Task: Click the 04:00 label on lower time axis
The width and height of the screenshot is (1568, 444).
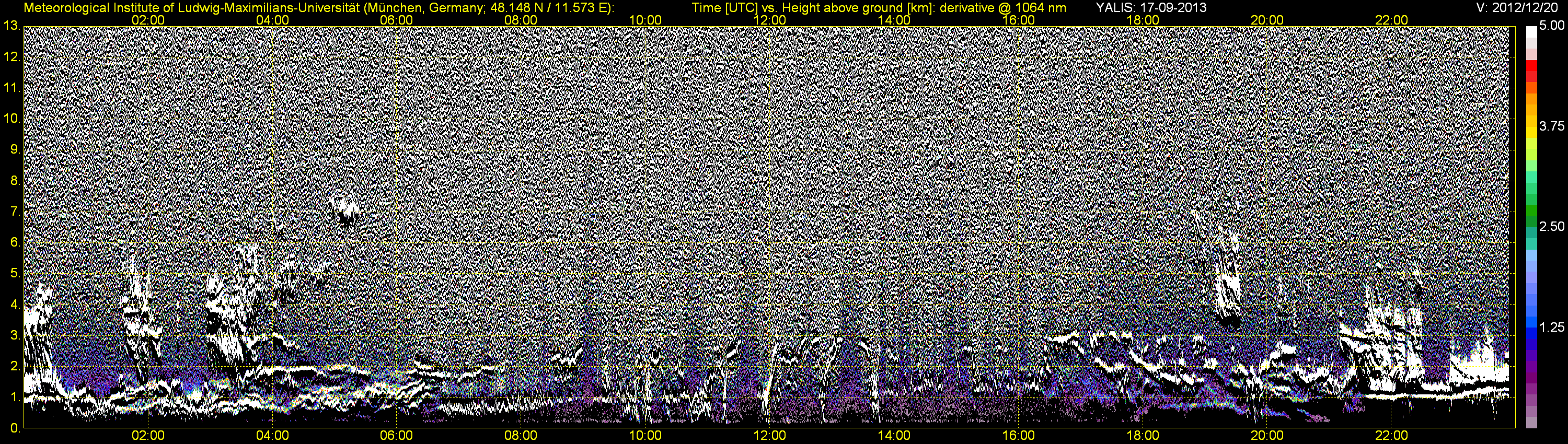Action: point(272,436)
